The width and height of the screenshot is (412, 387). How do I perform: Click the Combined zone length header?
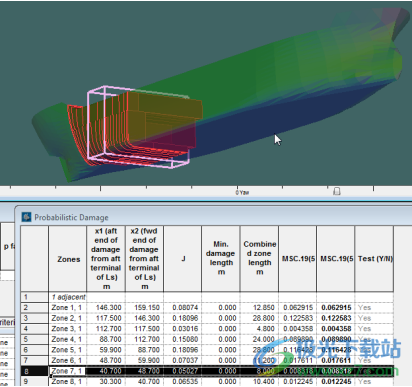point(259,259)
